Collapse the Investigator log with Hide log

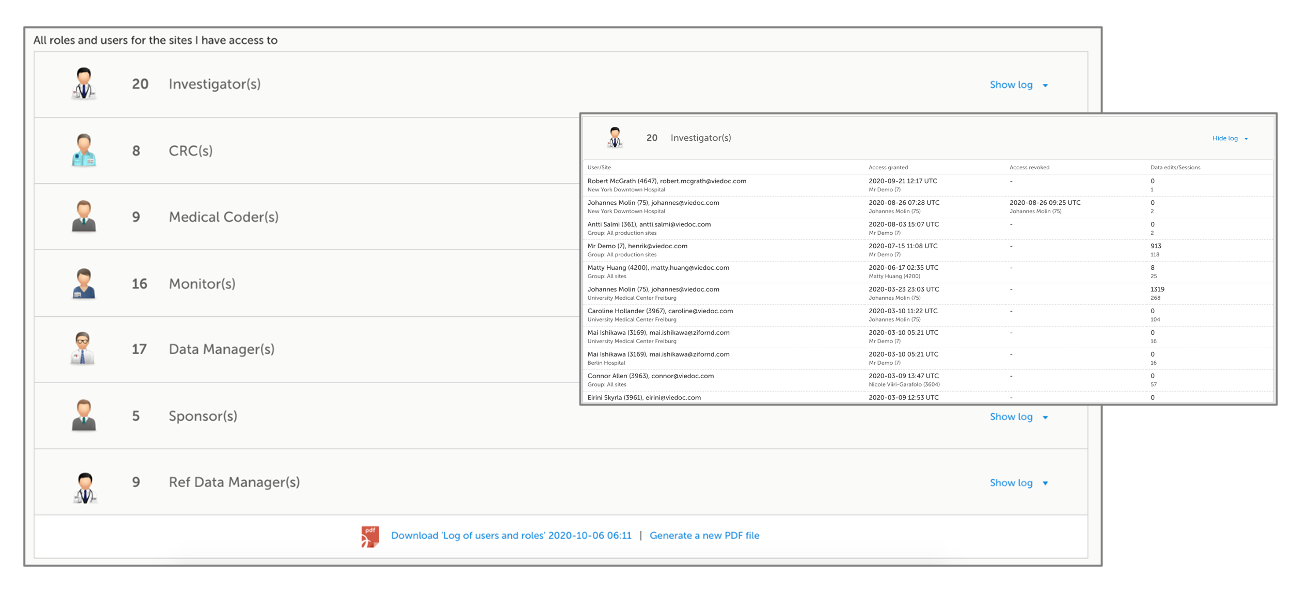point(1229,139)
